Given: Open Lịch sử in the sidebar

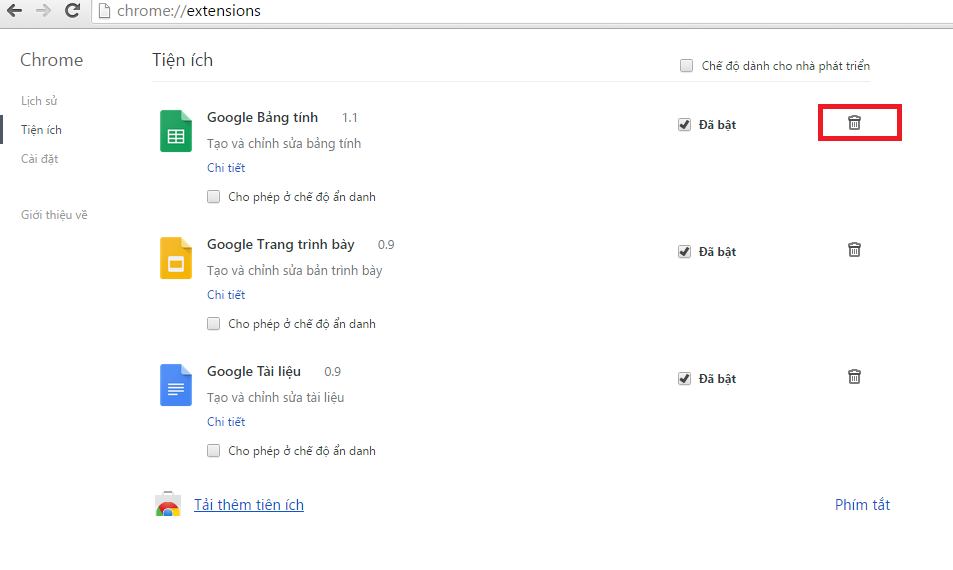Looking at the screenshot, I should 39,101.
